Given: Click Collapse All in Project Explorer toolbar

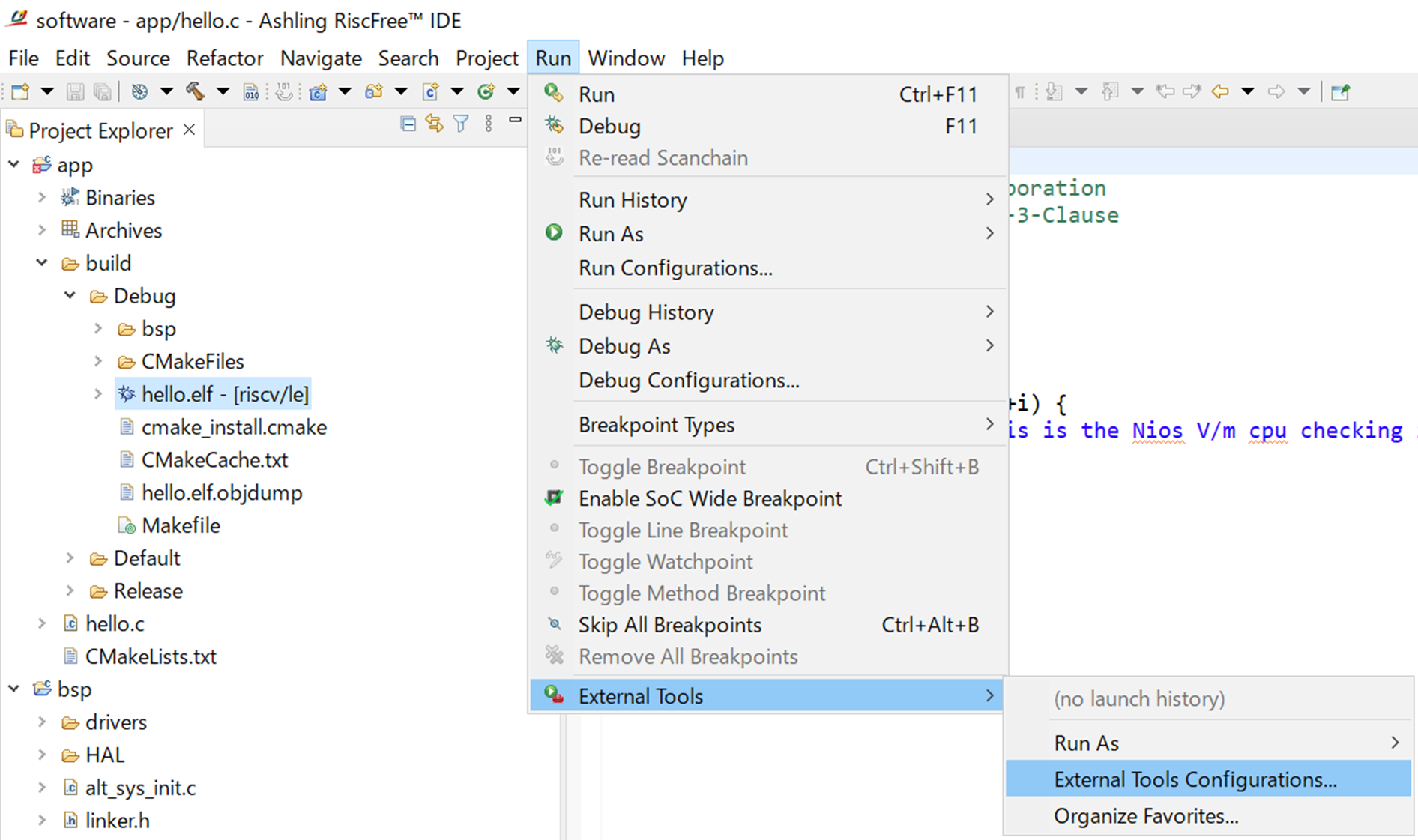Looking at the screenshot, I should pos(408,124).
